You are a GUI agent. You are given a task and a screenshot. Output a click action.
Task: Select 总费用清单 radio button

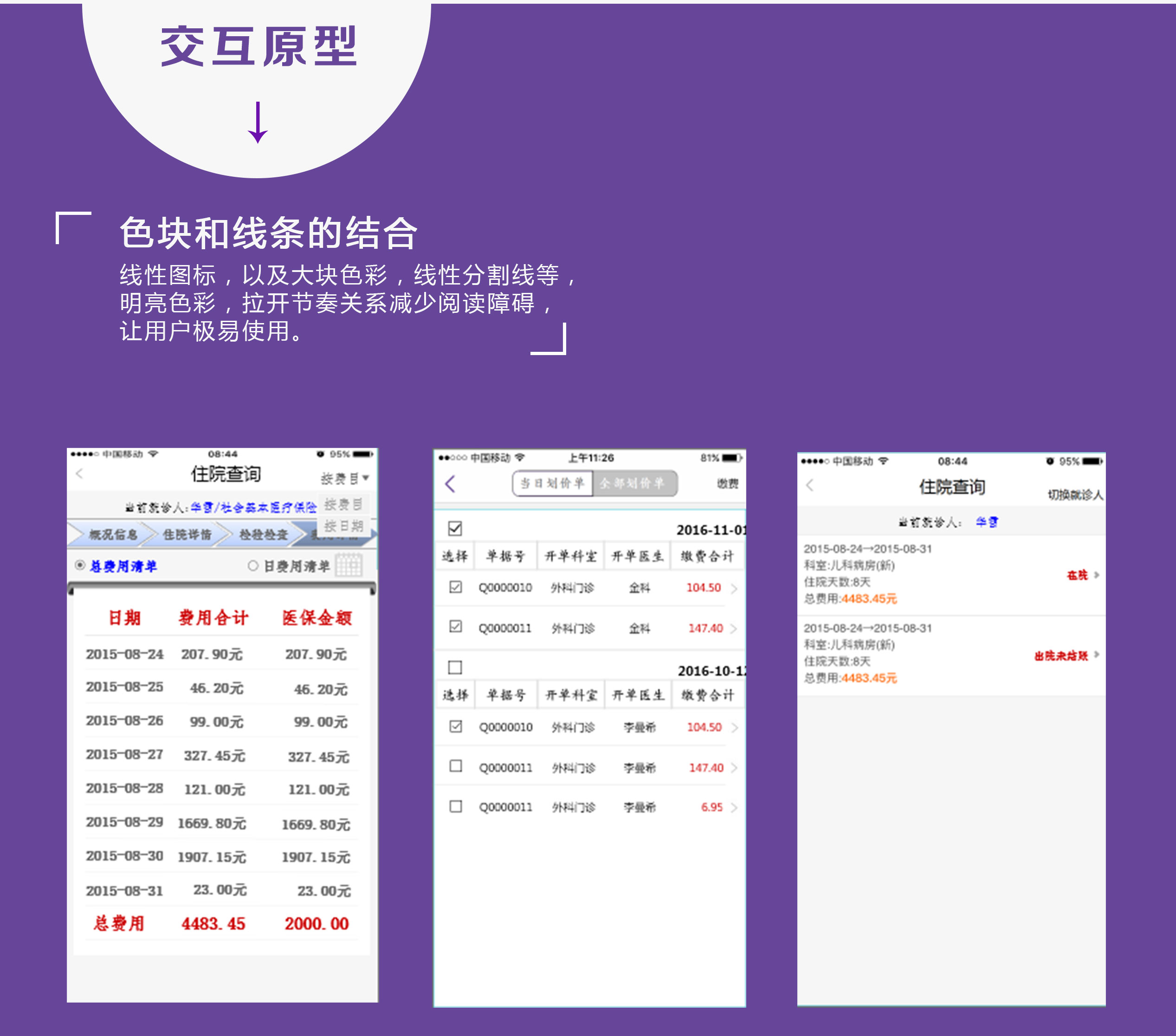[81, 565]
